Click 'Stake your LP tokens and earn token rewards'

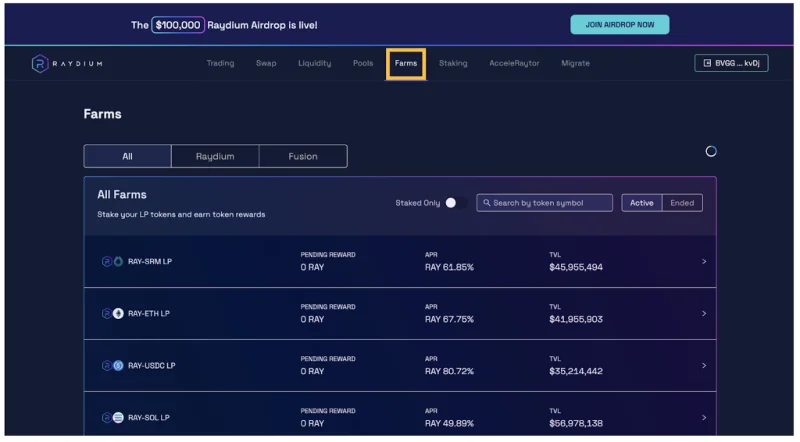[x=181, y=214]
